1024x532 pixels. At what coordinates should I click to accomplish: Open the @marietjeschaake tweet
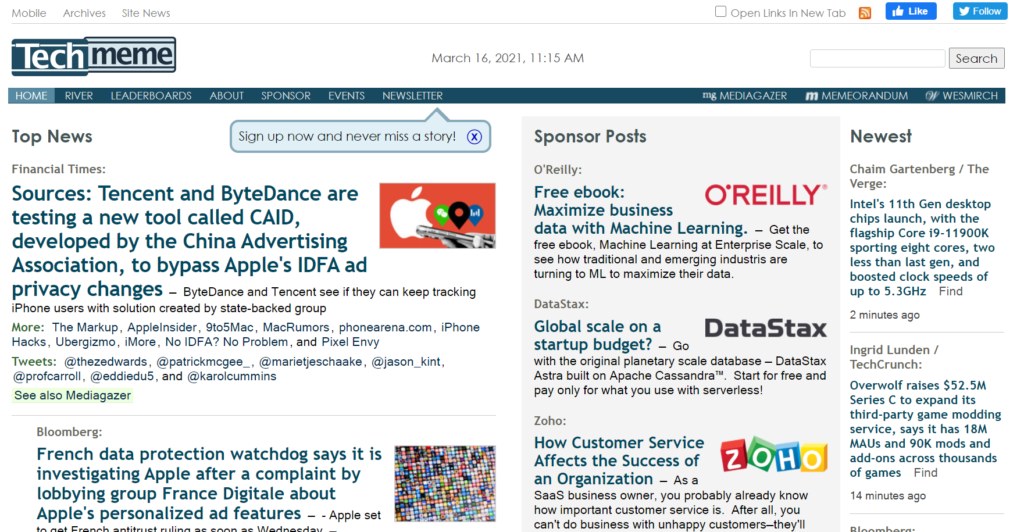pos(310,362)
